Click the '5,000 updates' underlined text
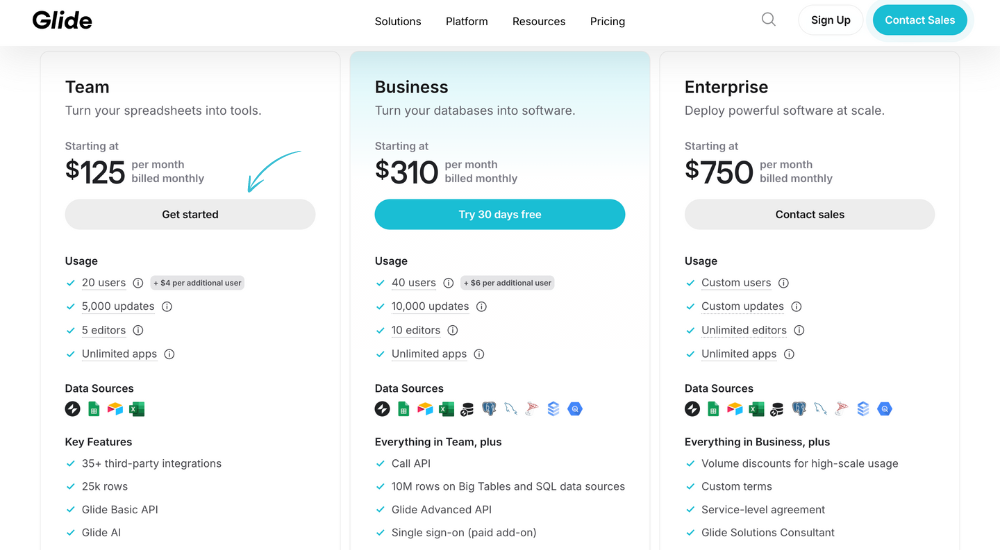This screenshot has height=550, width=1000. [x=118, y=306]
